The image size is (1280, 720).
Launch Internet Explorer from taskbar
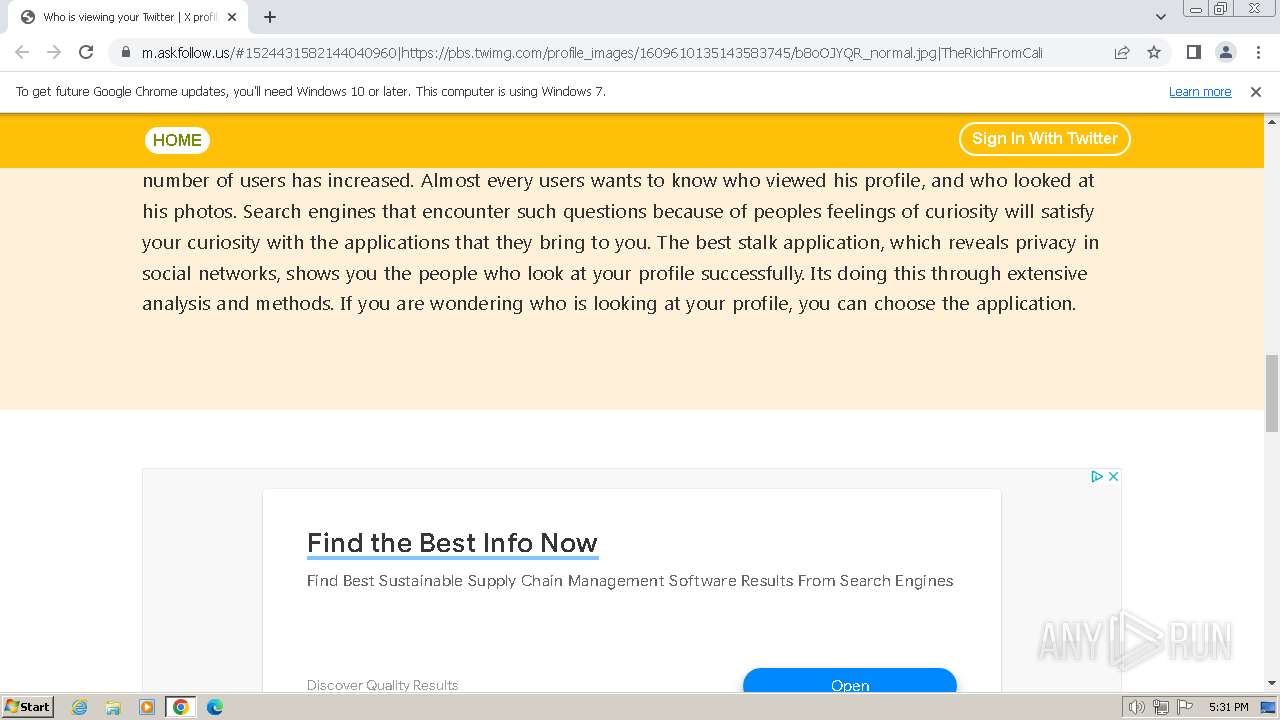coord(80,707)
